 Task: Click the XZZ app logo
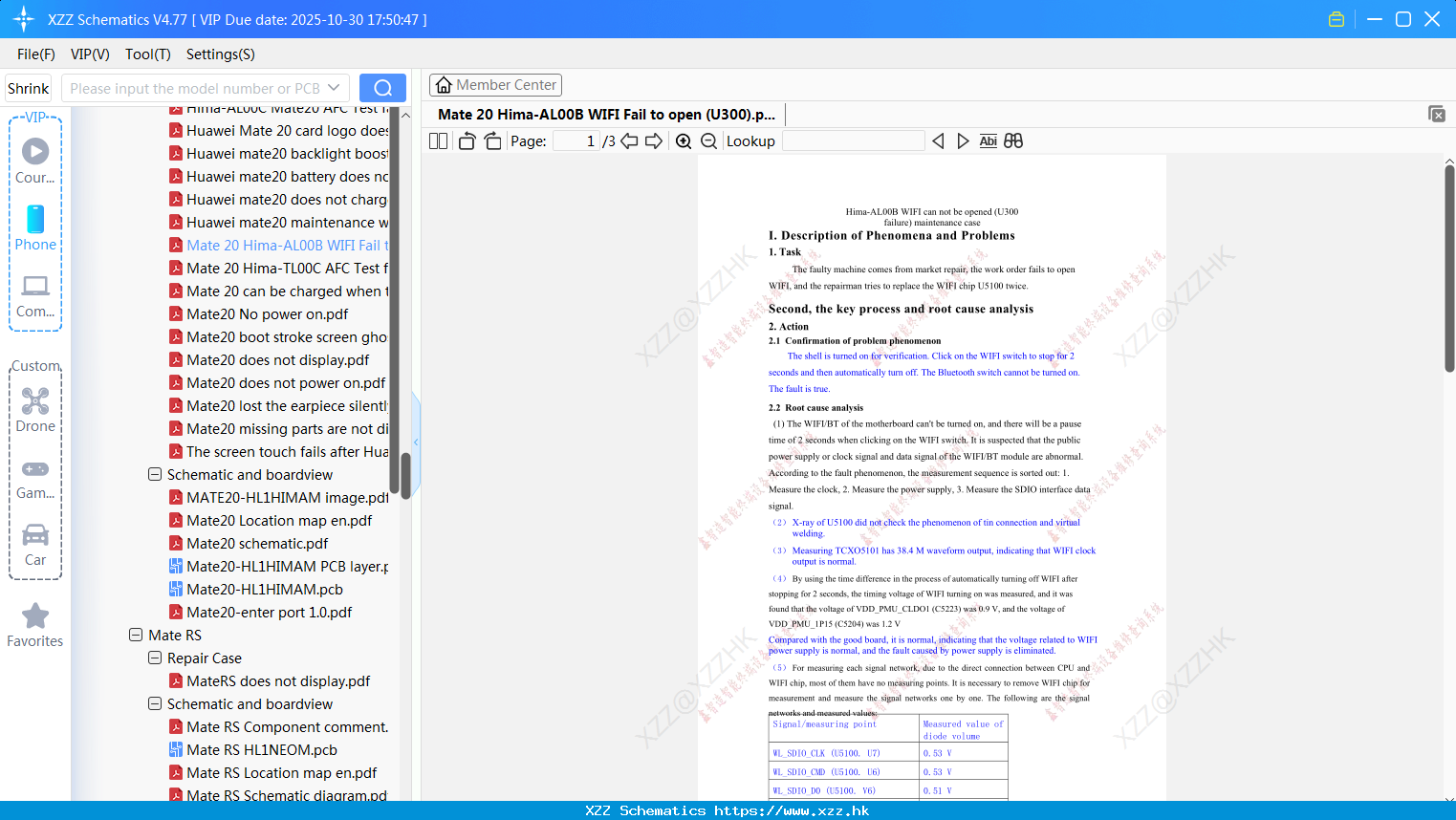[x=23, y=19]
